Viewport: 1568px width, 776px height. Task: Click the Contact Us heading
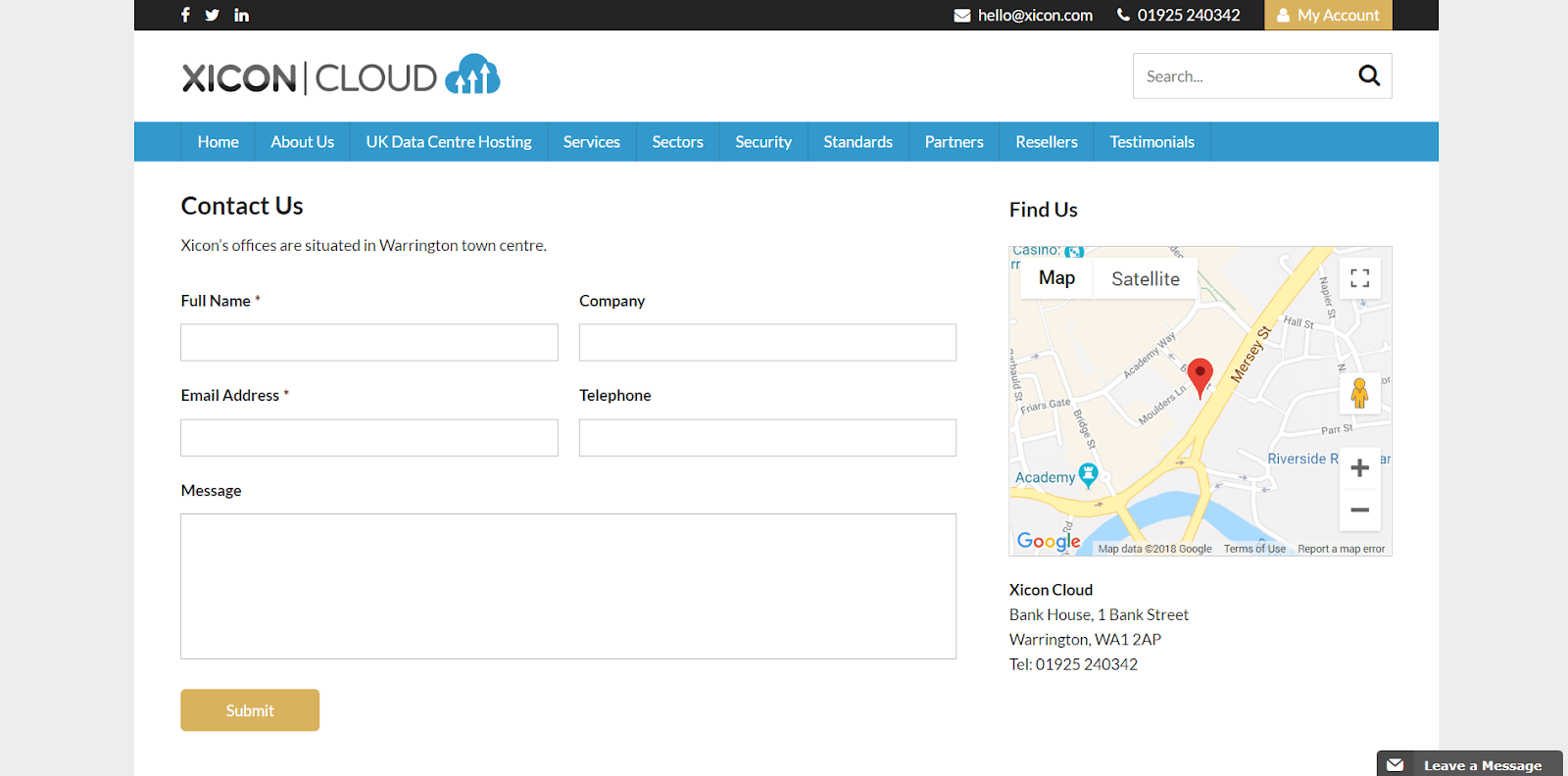click(242, 206)
